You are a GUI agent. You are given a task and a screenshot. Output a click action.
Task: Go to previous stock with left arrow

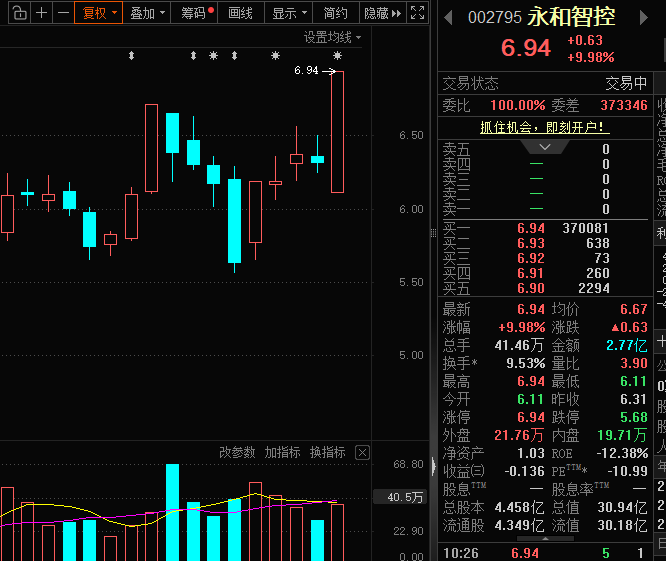tap(447, 18)
